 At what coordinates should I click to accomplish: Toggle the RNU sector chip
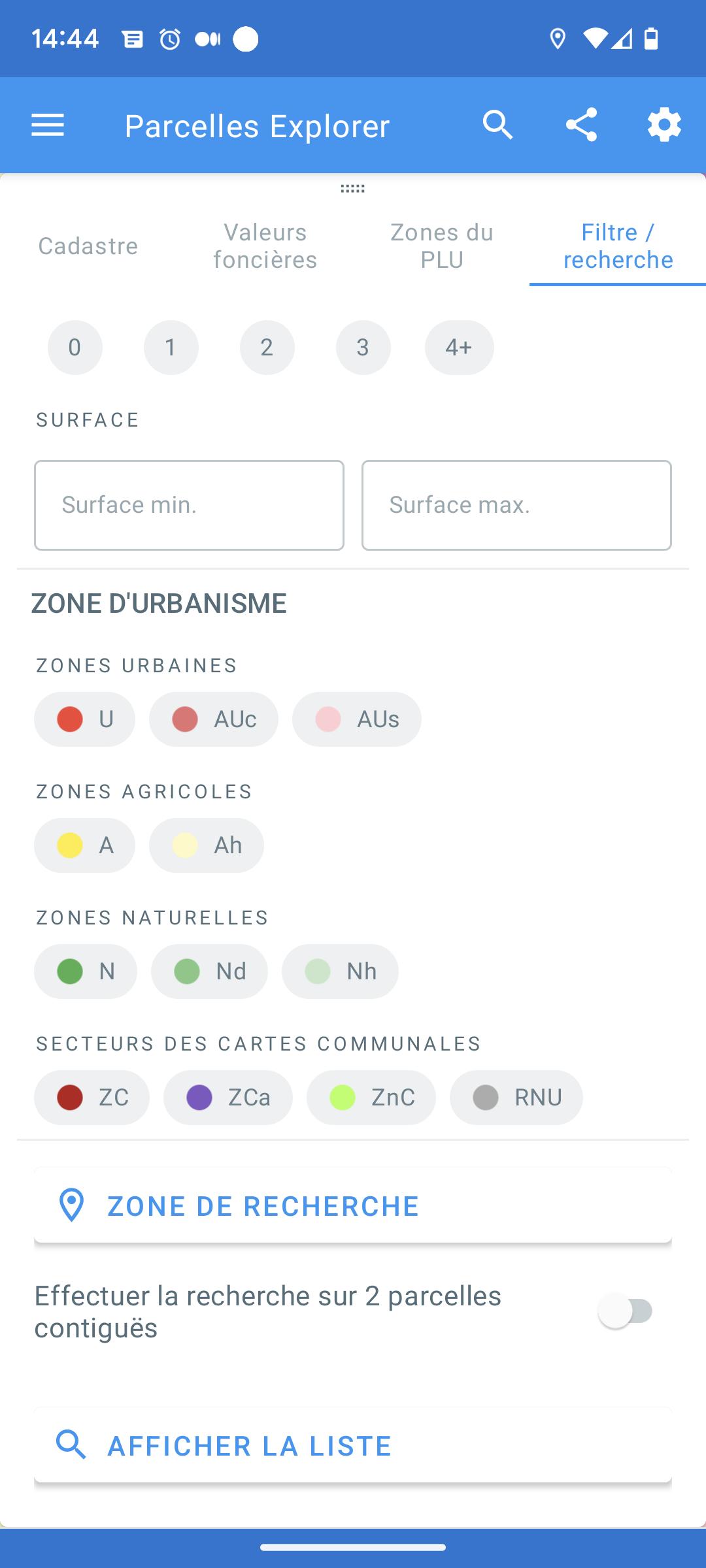(516, 1098)
